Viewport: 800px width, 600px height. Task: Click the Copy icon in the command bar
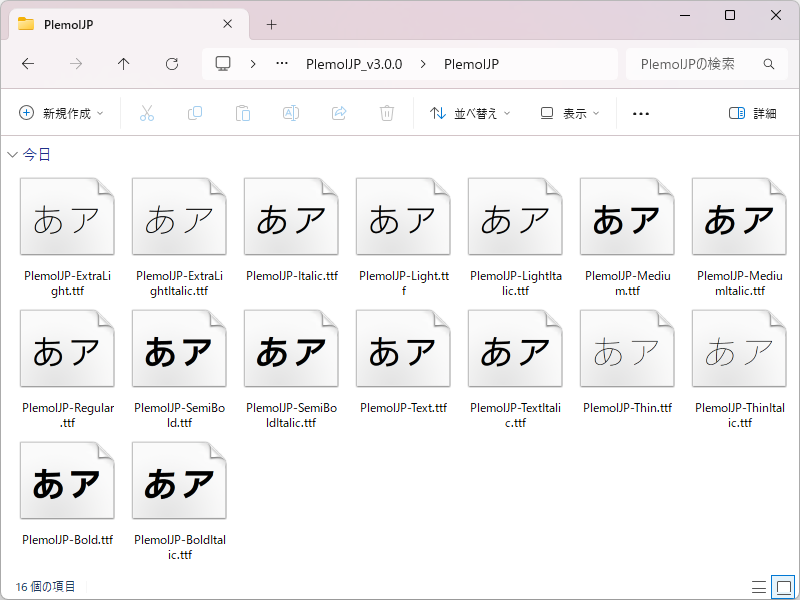click(x=195, y=113)
